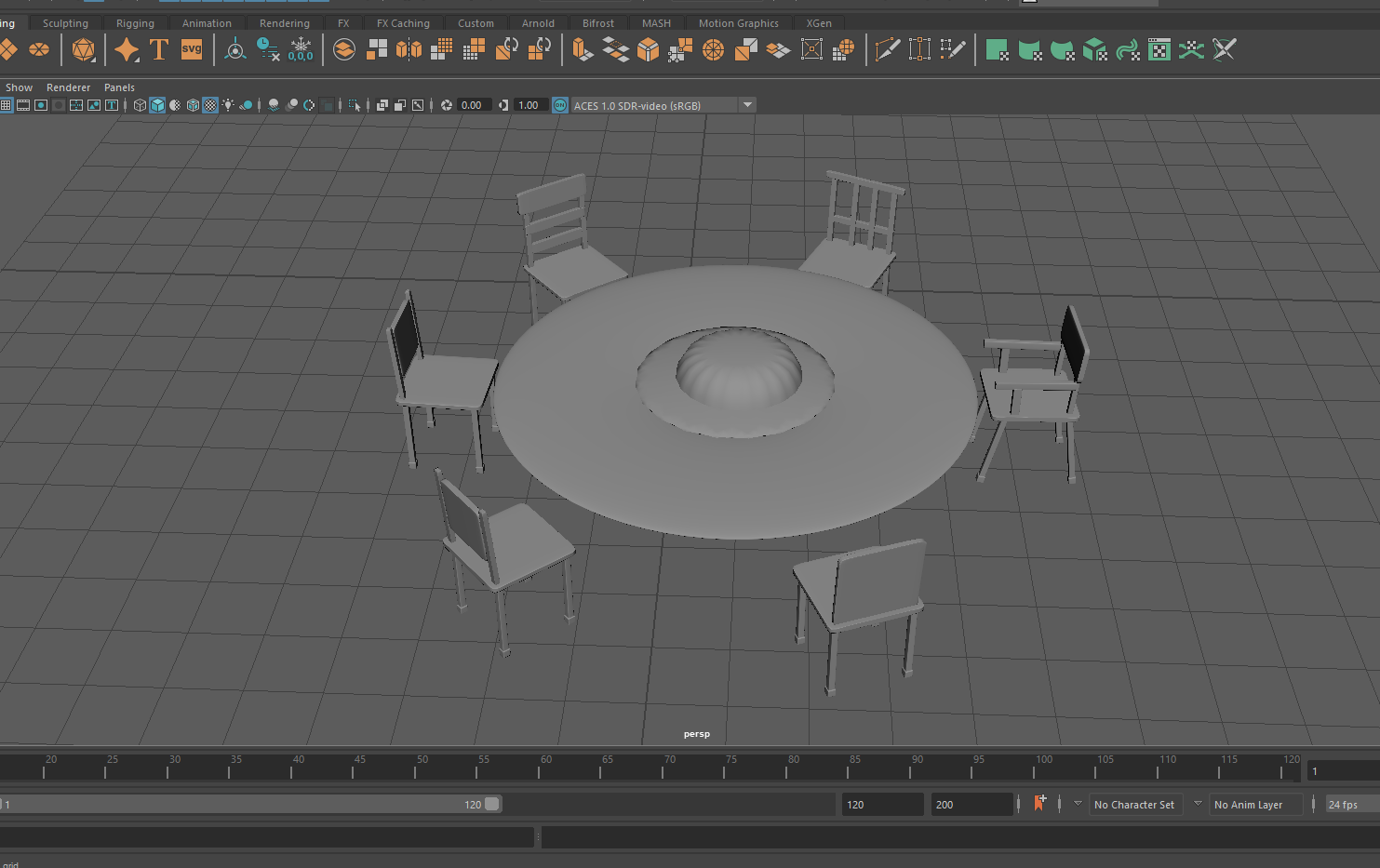
Task: Toggle the viewport grid display button
Action: point(7,105)
